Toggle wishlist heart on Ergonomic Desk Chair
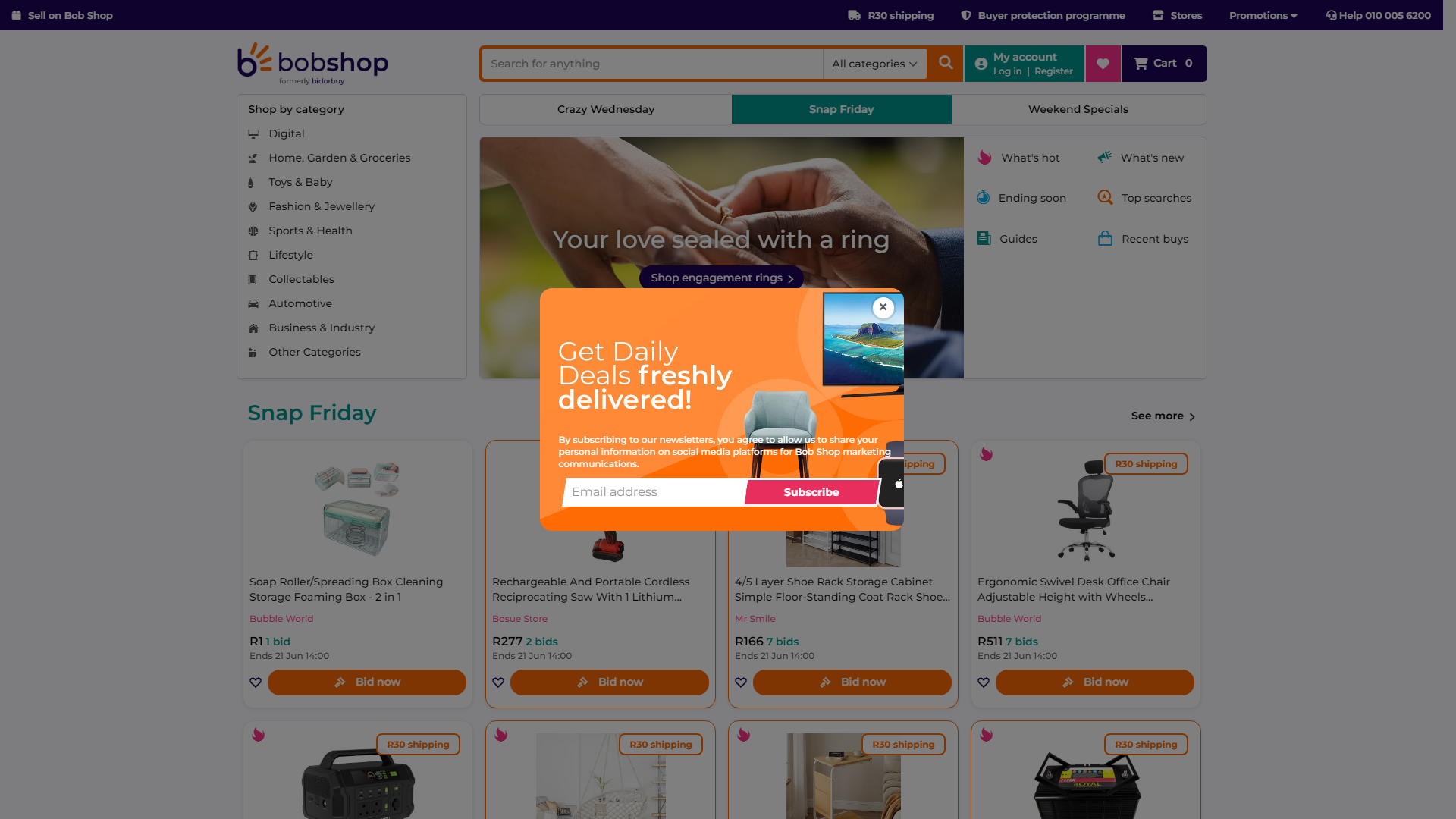This screenshot has height=819, width=1456. click(x=984, y=682)
